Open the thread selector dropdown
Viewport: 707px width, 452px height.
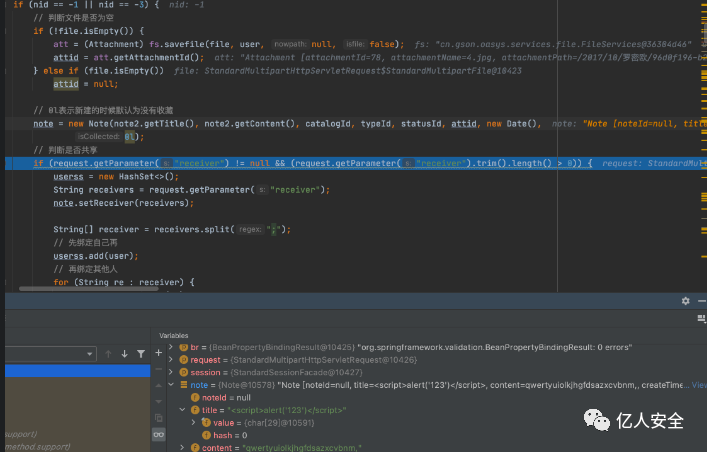point(50,354)
